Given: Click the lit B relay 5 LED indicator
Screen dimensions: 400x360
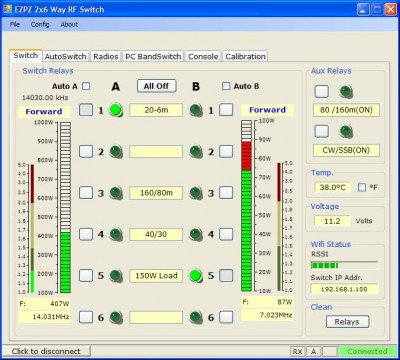Looking at the screenshot, I should (x=196, y=276).
